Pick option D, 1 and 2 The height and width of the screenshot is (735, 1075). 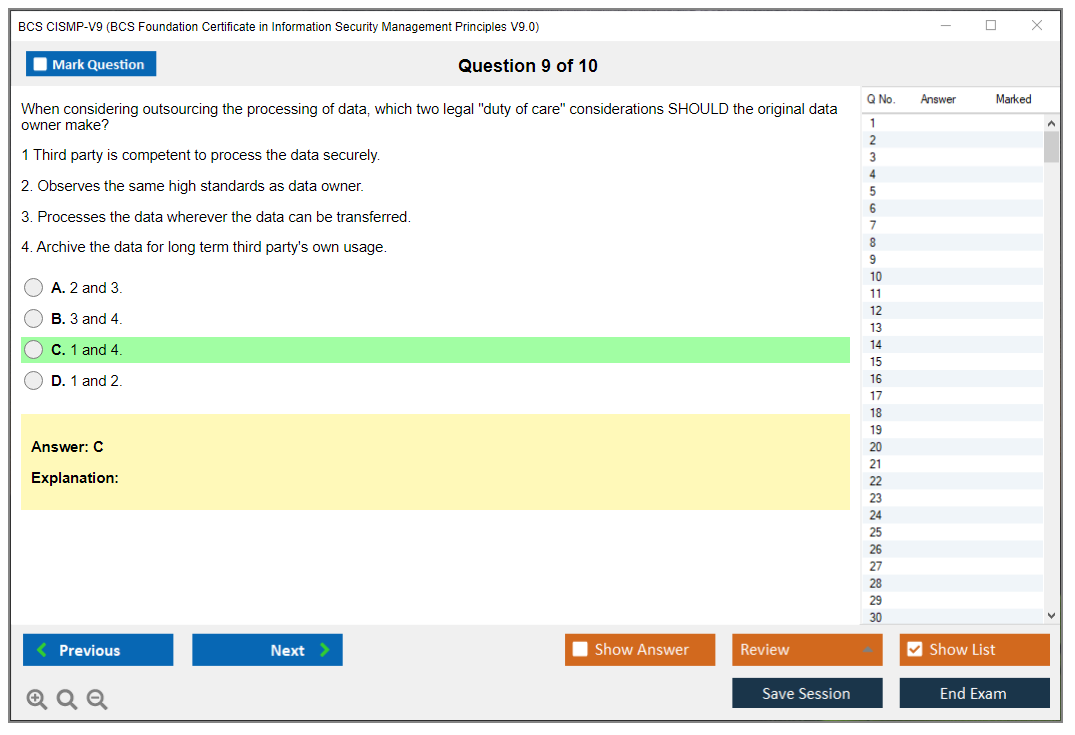pyautogui.click(x=34, y=381)
